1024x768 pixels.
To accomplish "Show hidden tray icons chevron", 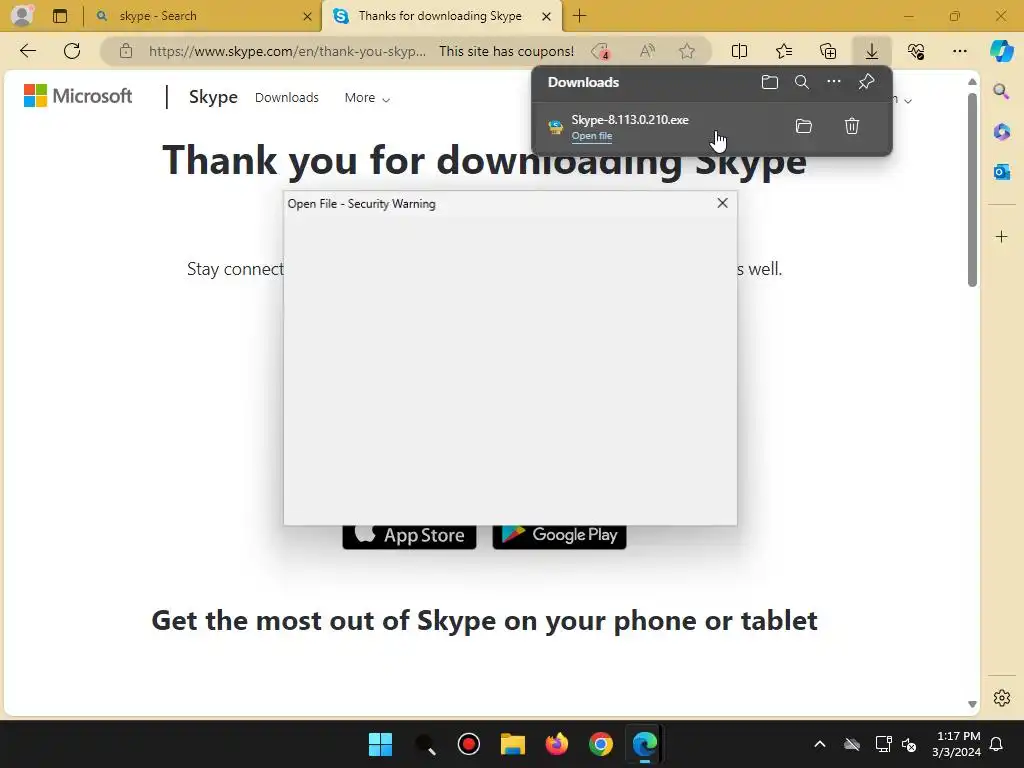I will pyautogui.click(x=820, y=744).
